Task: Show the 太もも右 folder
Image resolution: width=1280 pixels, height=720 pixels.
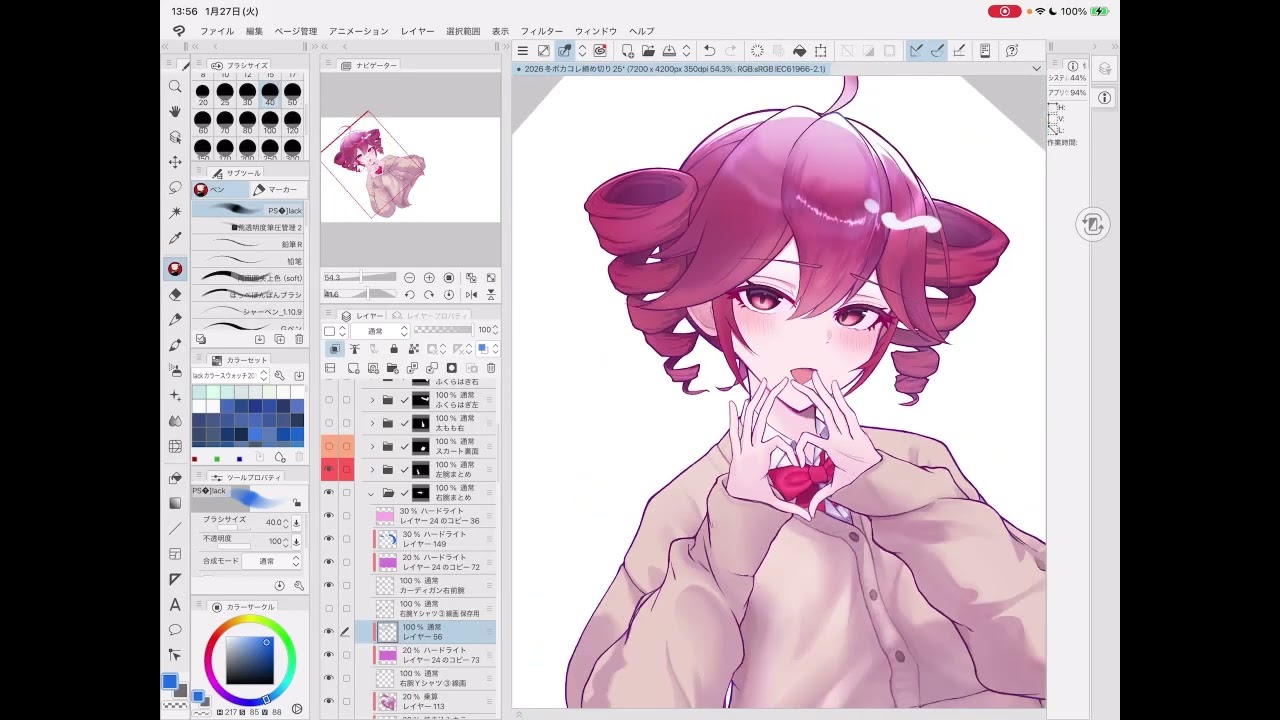Action: point(328,422)
